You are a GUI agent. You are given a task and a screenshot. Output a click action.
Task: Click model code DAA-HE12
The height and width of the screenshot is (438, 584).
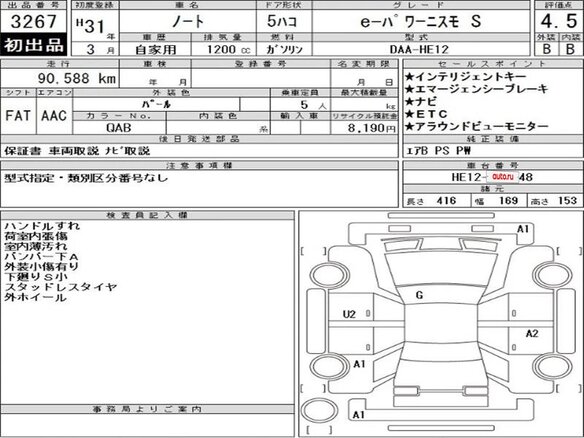coord(419,49)
